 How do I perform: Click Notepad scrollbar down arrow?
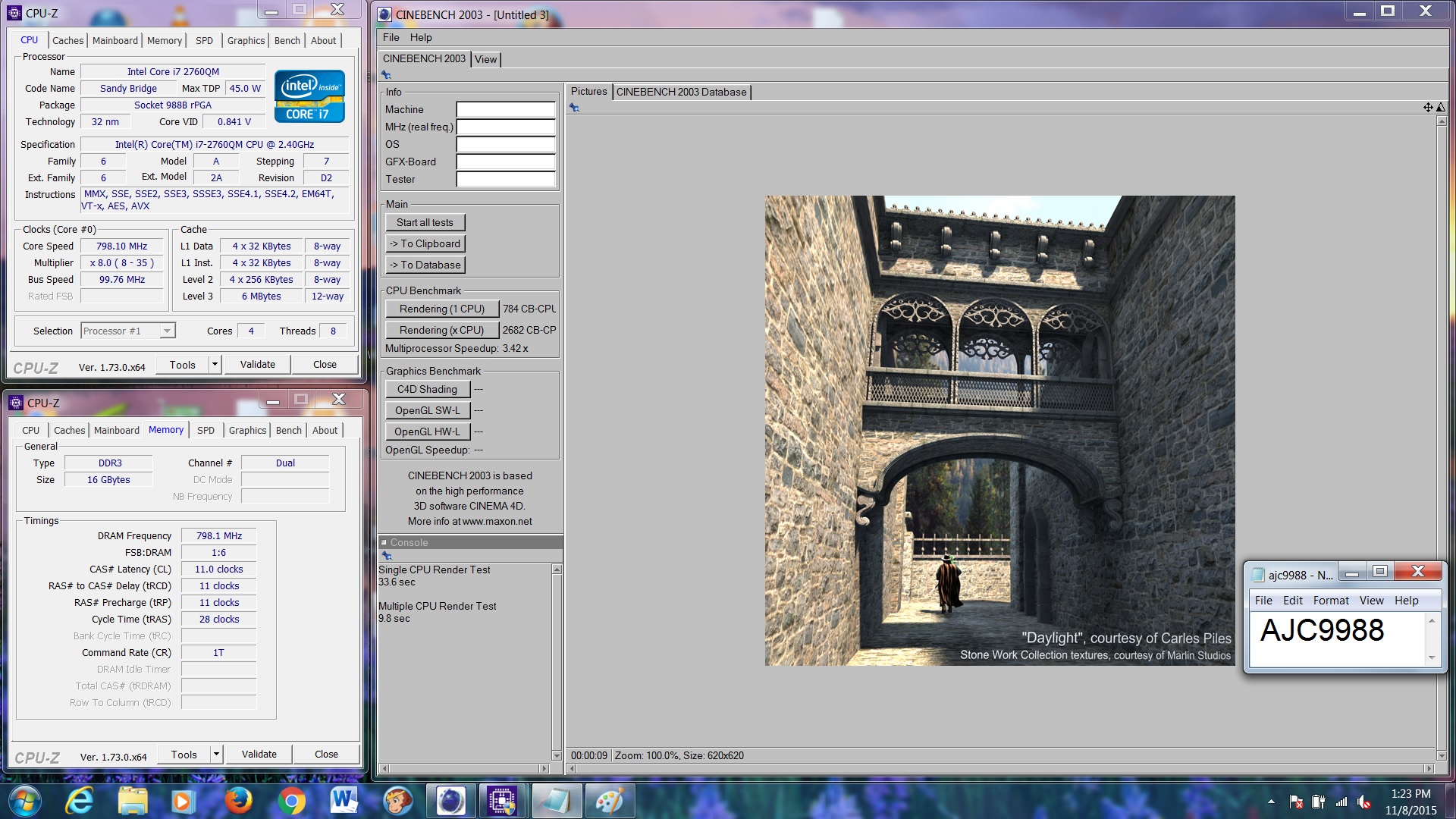click(1432, 657)
